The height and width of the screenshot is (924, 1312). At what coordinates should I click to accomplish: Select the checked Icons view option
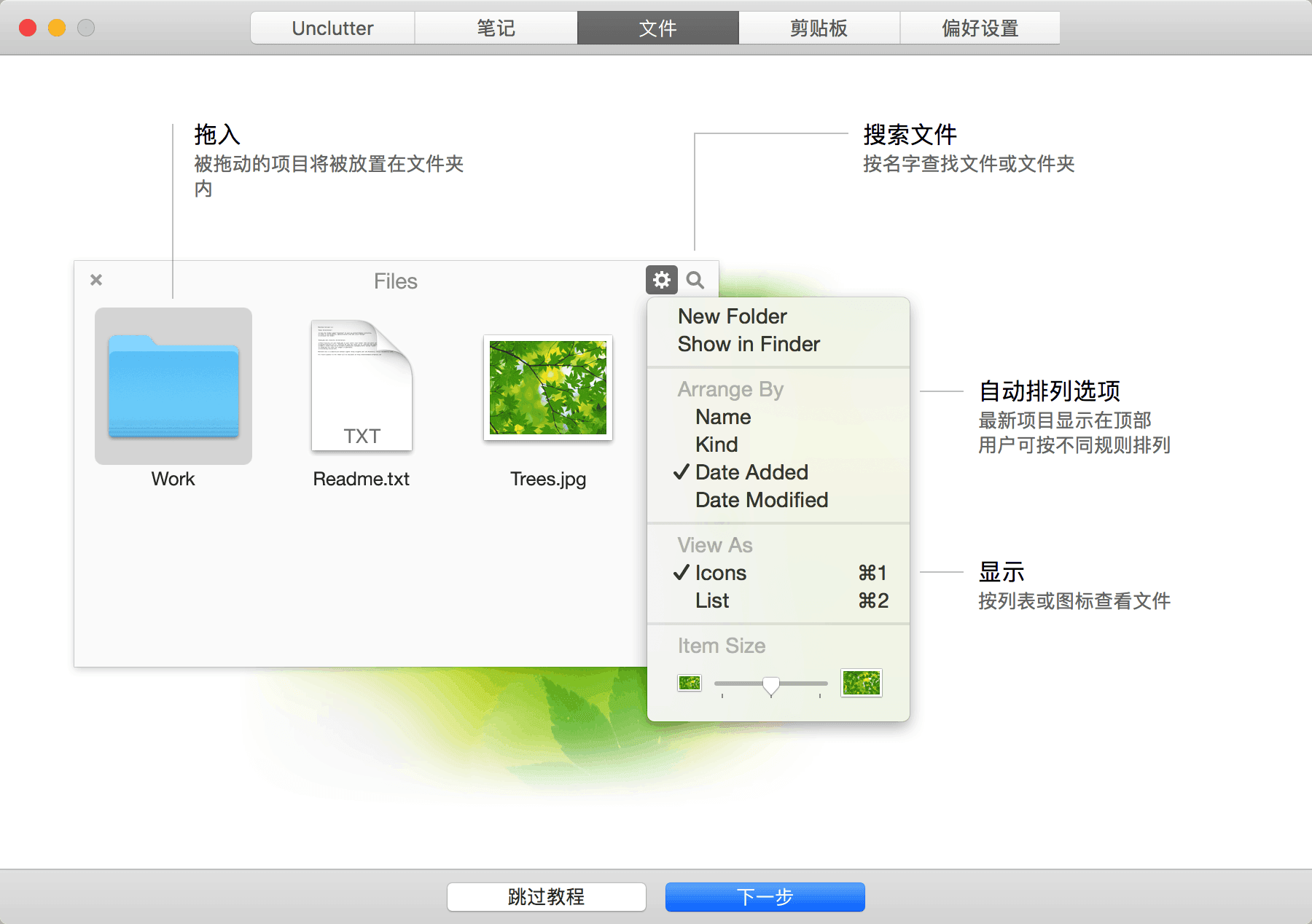[x=778, y=573]
